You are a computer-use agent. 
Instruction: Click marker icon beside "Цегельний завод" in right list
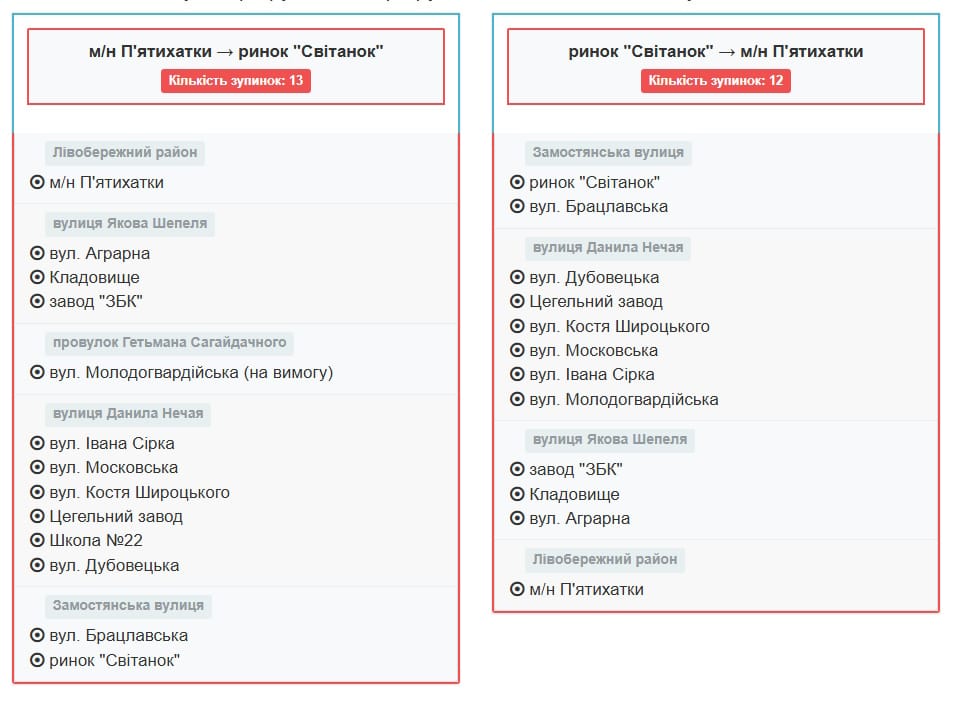click(x=517, y=302)
